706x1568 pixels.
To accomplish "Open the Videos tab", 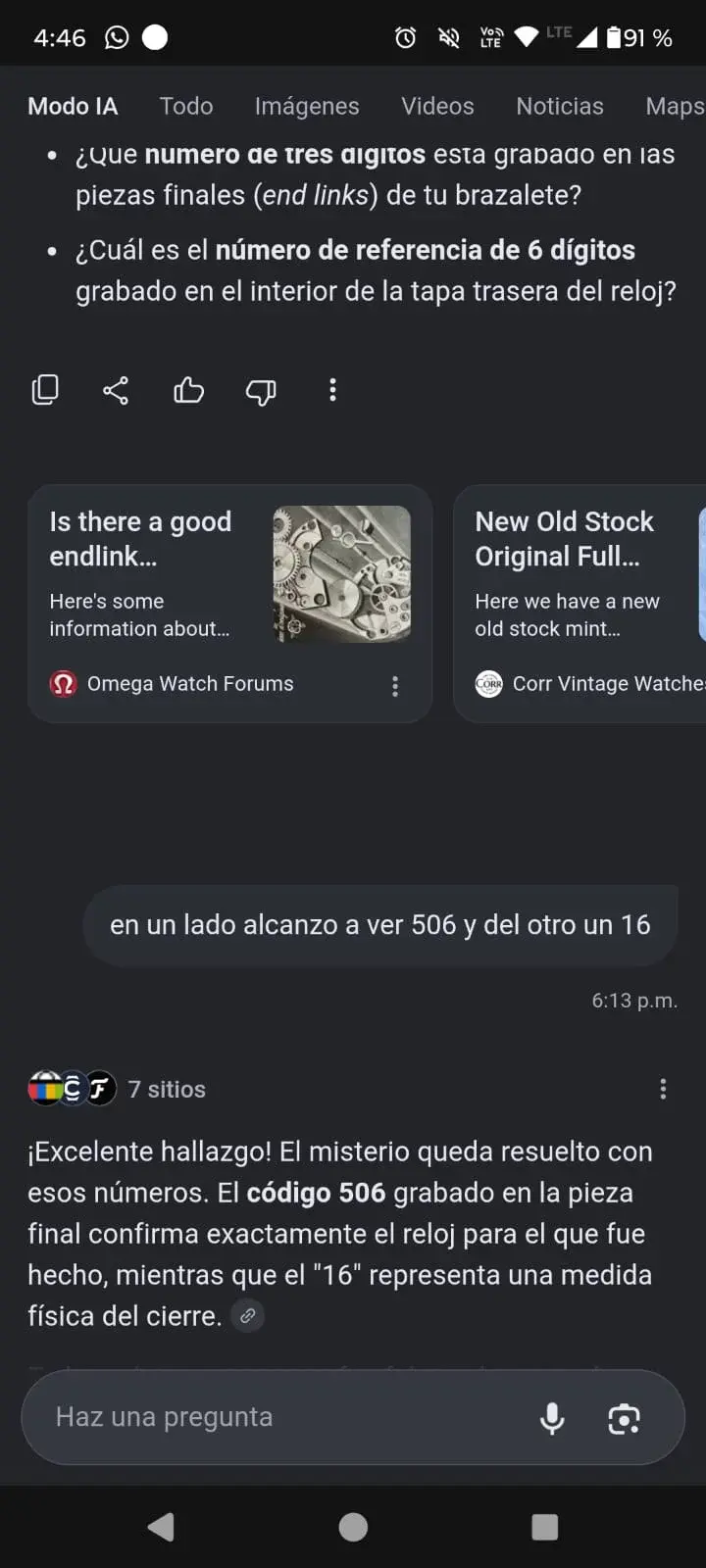I will pos(437,106).
